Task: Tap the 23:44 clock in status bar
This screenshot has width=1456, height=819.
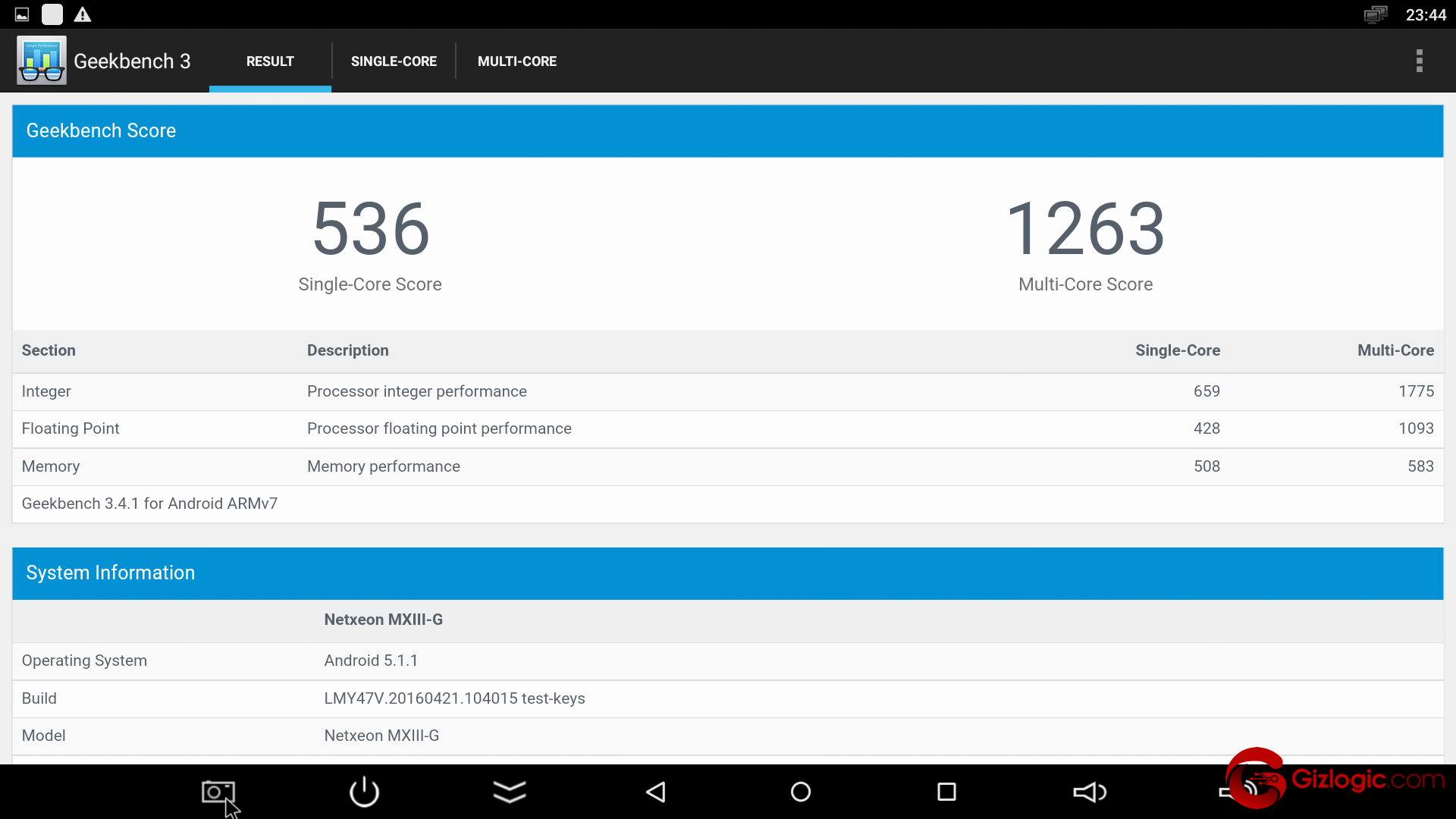Action: click(x=1426, y=15)
